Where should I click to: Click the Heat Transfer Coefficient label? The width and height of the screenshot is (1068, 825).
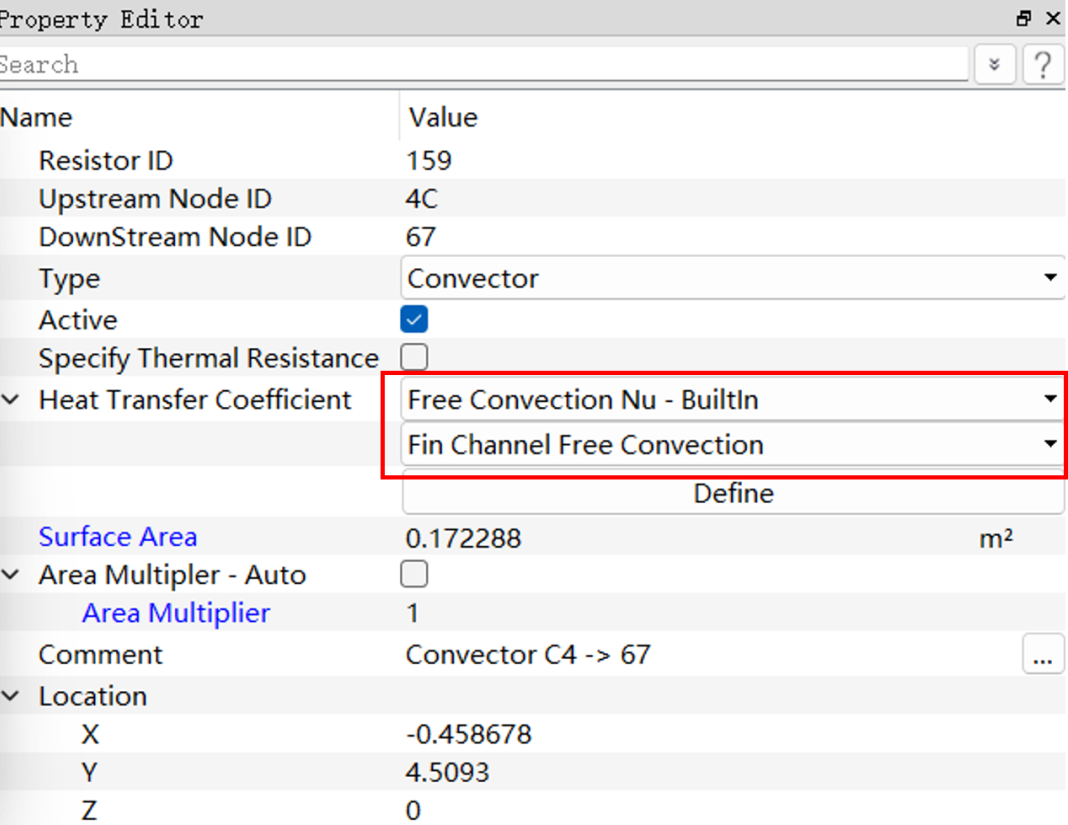[195, 400]
